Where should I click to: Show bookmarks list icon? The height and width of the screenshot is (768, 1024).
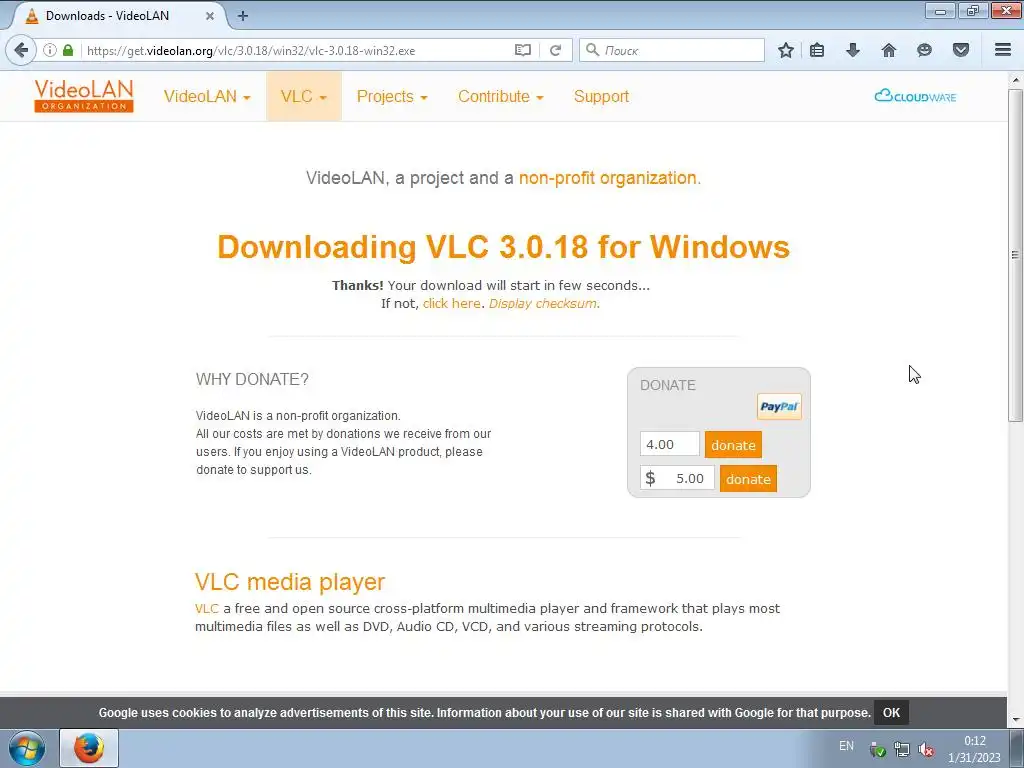(817, 50)
